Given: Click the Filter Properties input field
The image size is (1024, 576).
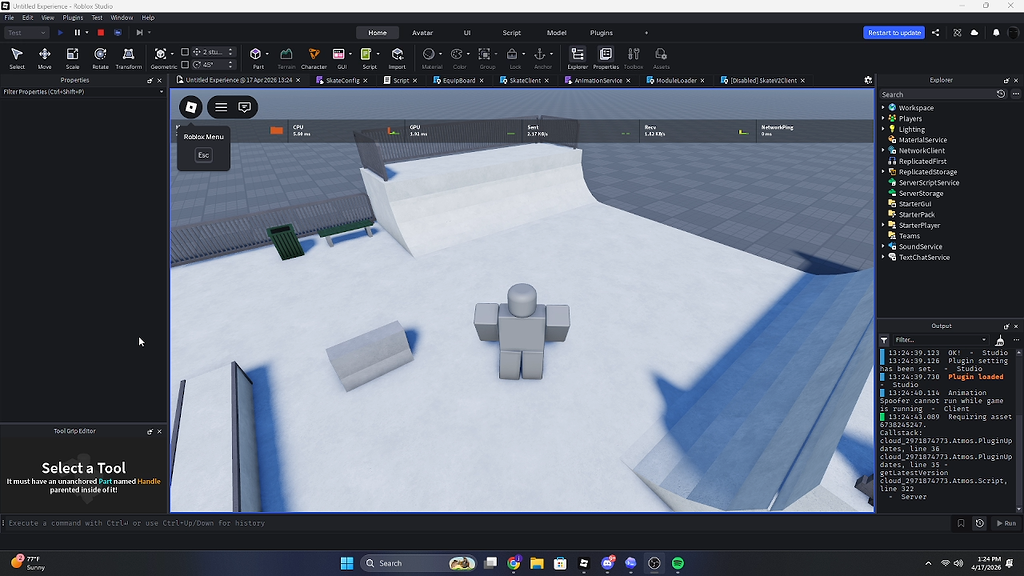Looking at the screenshot, I should click(x=83, y=92).
